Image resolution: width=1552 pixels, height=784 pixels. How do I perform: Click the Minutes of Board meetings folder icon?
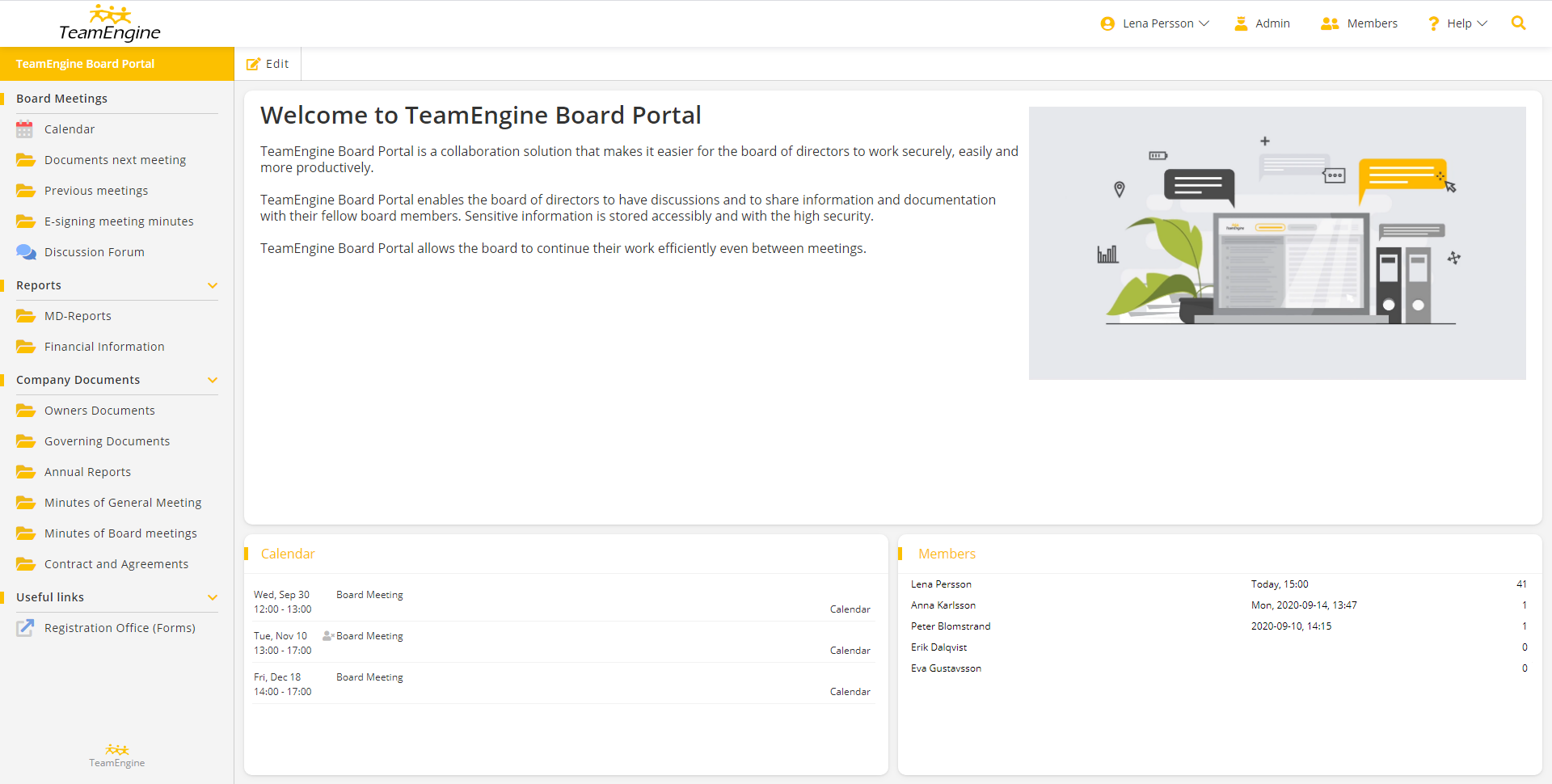pos(26,533)
